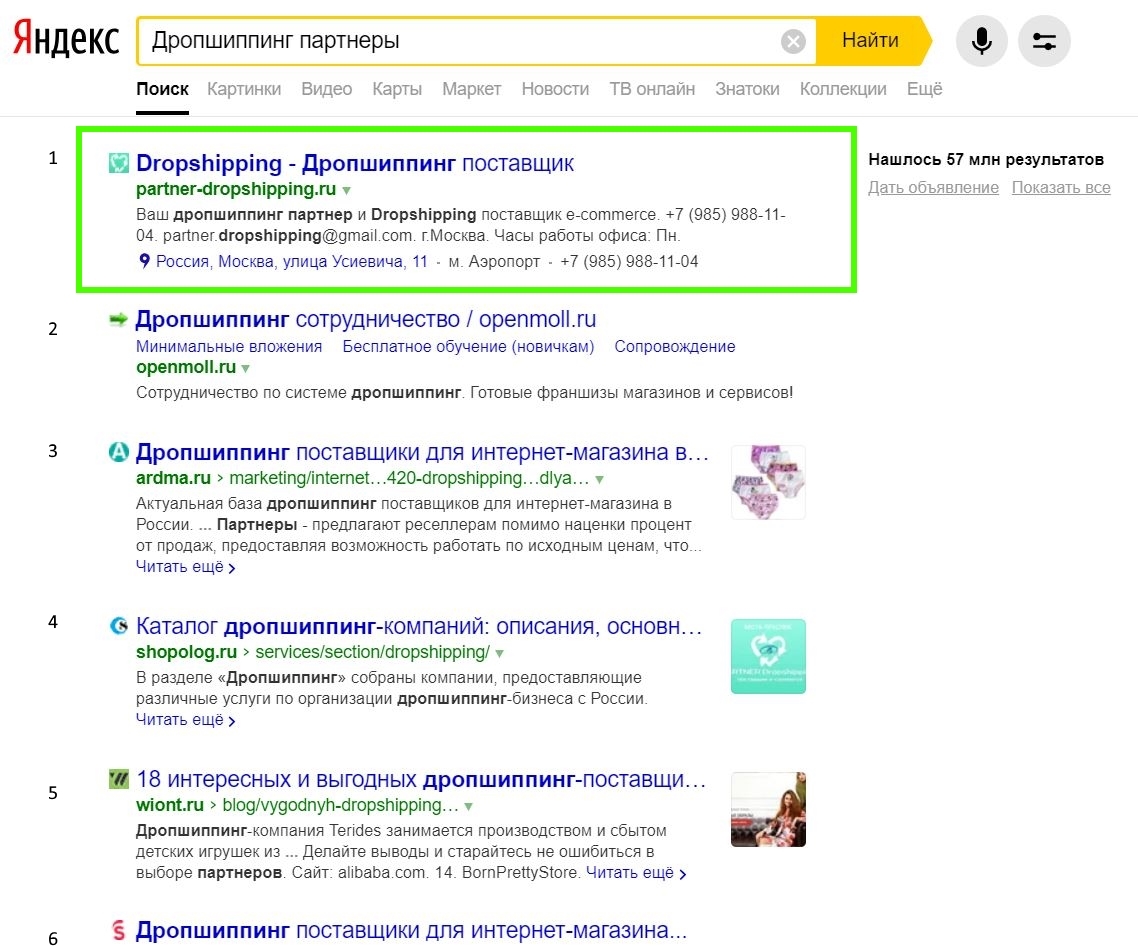Click the map pin icon near Москва address
This screenshot has width=1138, height=947.
coord(142,261)
